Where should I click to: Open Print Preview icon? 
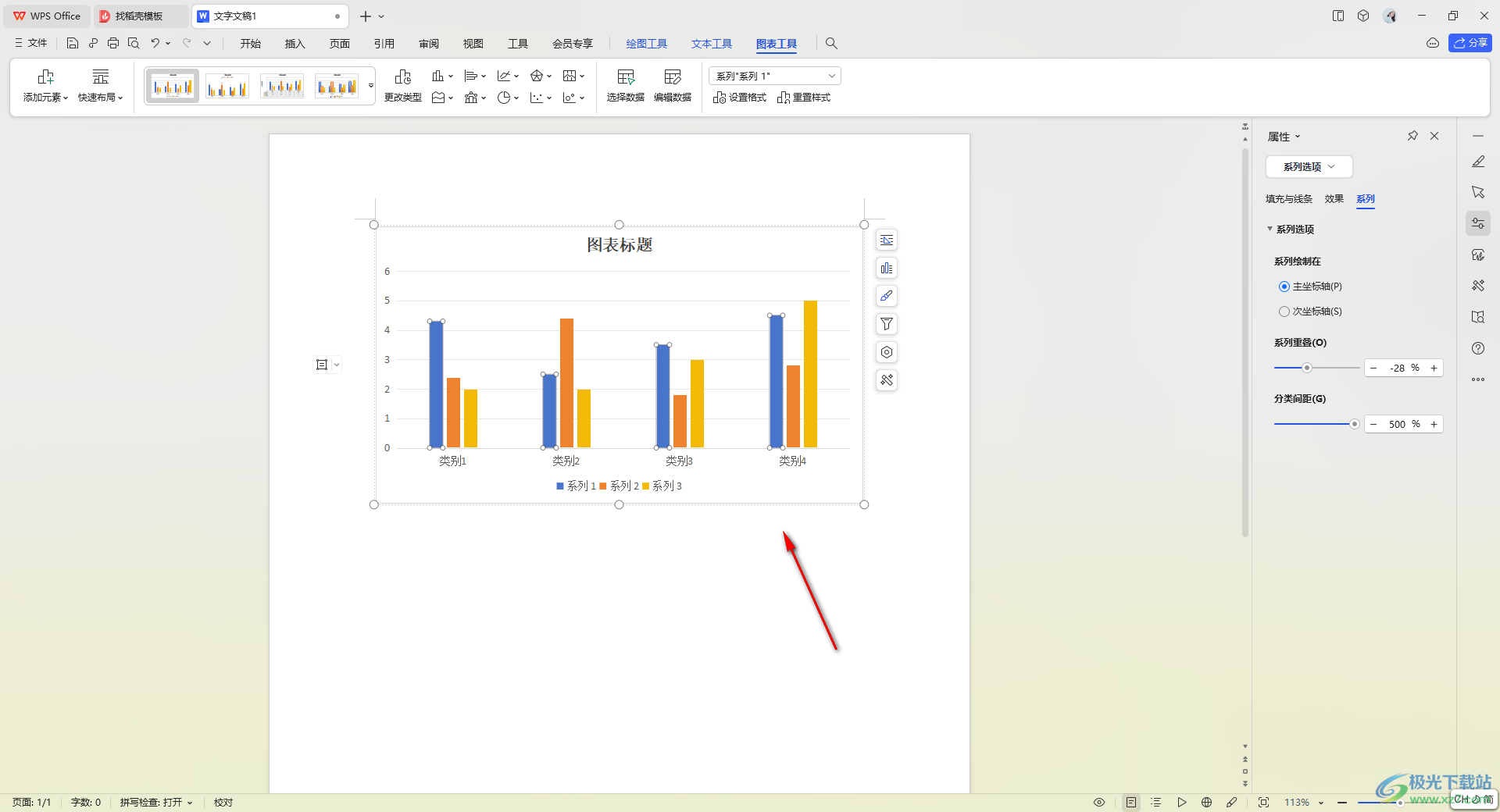click(x=134, y=44)
